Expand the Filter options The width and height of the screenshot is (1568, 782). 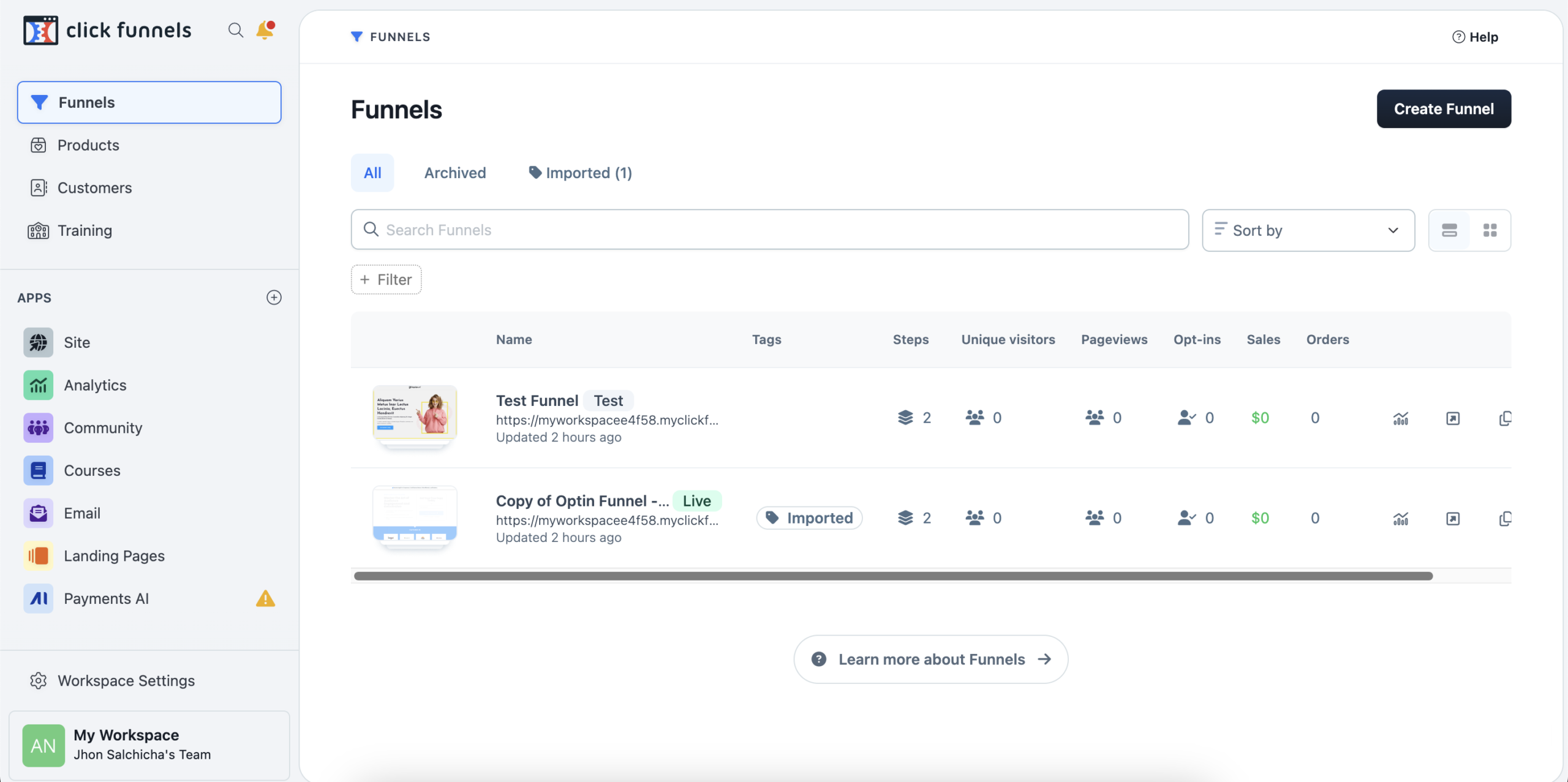point(386,279)
